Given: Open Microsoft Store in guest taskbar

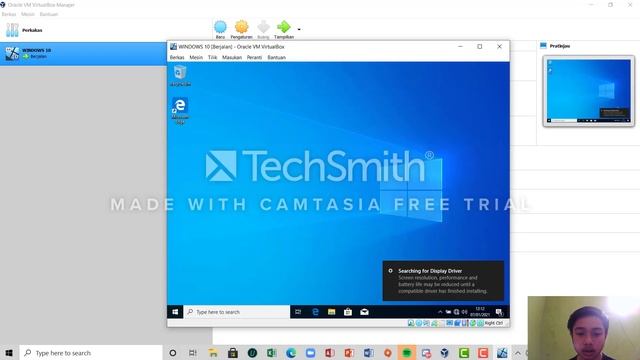Looking at the screenshot, I should [x=348, y=312].
